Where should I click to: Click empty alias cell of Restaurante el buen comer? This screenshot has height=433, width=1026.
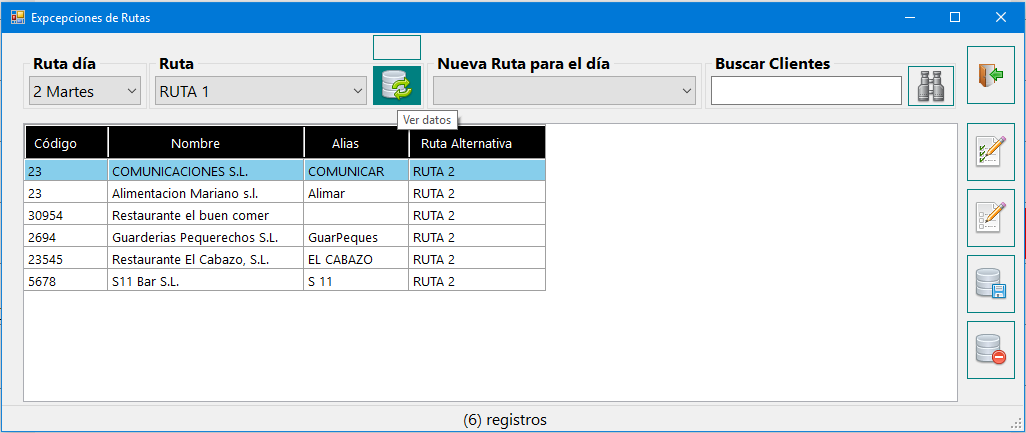coord(356,215)
